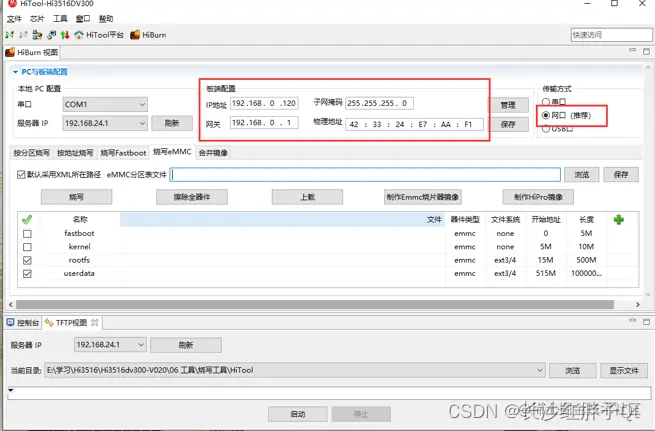Switch to 烧写Fastboot tab
Viewport: 655px width, 431px height.
click(123, 153)
